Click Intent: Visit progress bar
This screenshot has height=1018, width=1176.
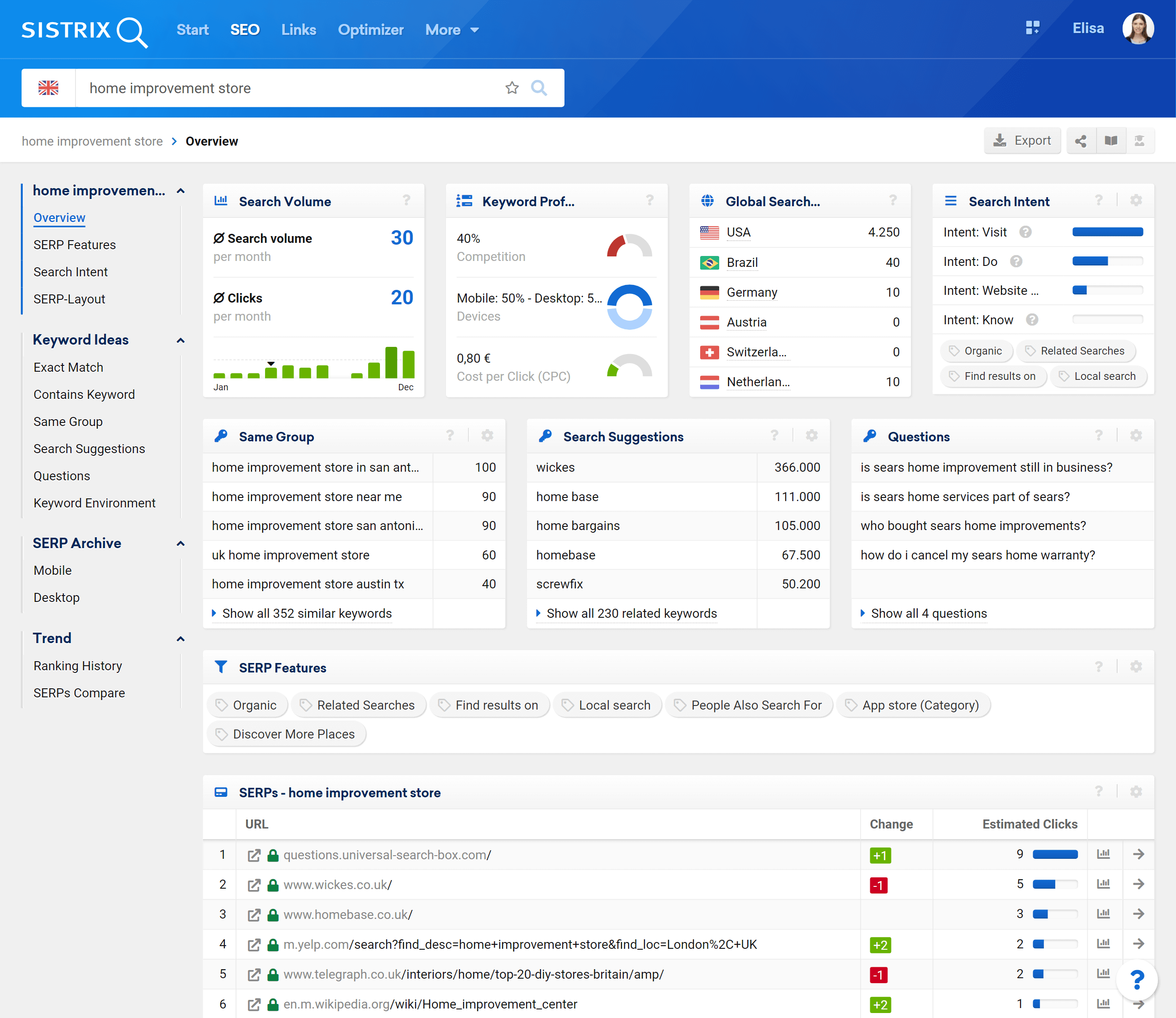click(x=1107, y=232)
